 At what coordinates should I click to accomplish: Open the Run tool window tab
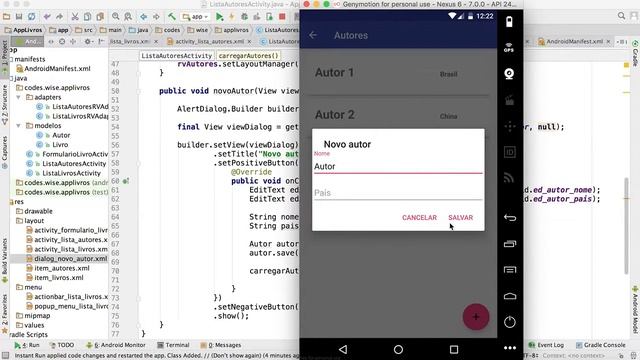point(27,345)
